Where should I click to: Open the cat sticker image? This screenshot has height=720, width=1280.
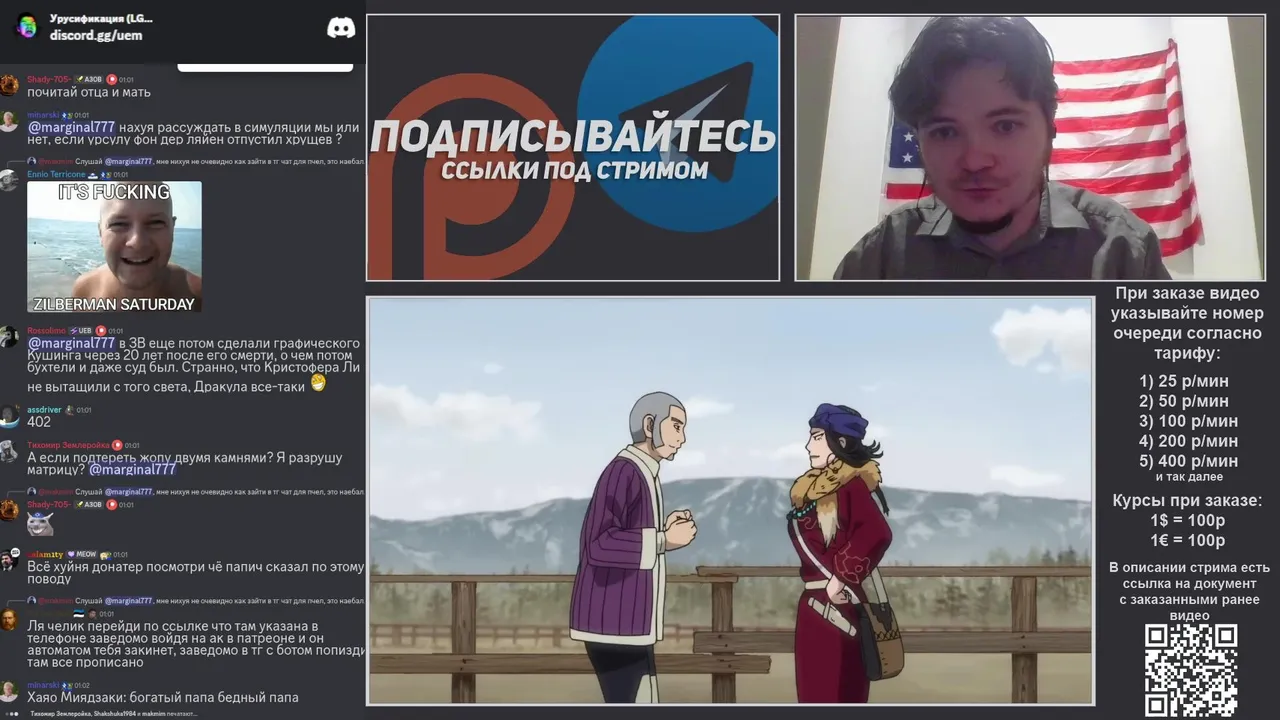pyautogui.click(x=40, y=523)
